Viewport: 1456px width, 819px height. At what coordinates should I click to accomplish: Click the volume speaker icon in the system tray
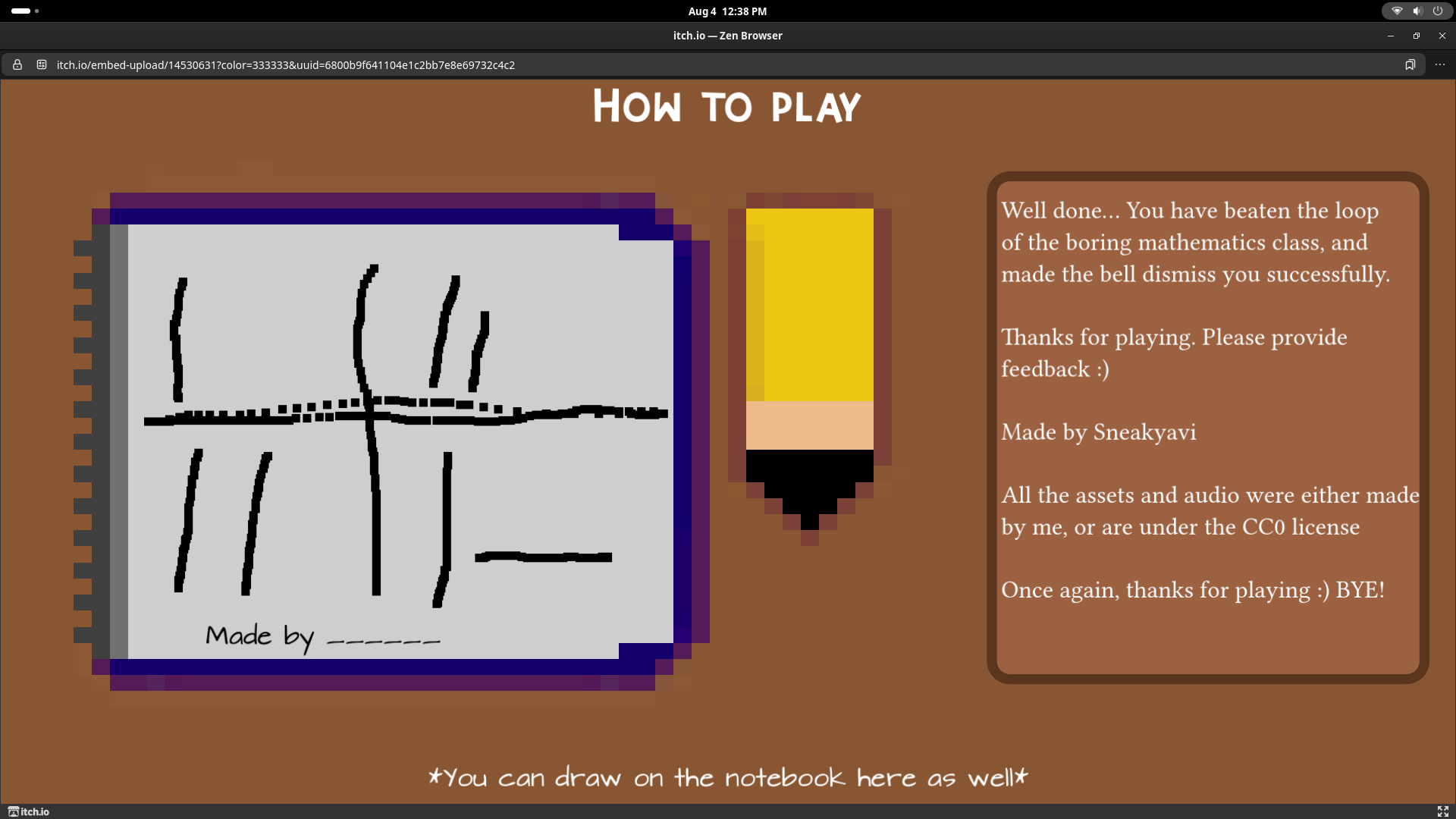(x=1417, y=11)
